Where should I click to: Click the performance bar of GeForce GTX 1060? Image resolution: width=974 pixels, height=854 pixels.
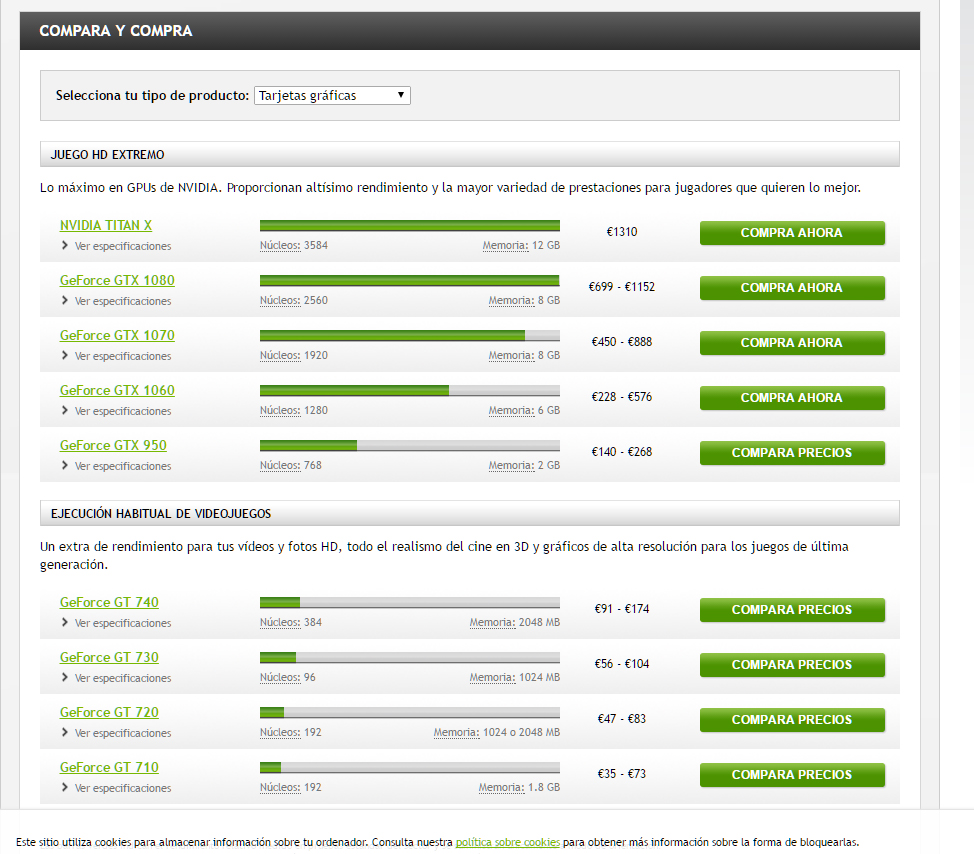(410, 391)
